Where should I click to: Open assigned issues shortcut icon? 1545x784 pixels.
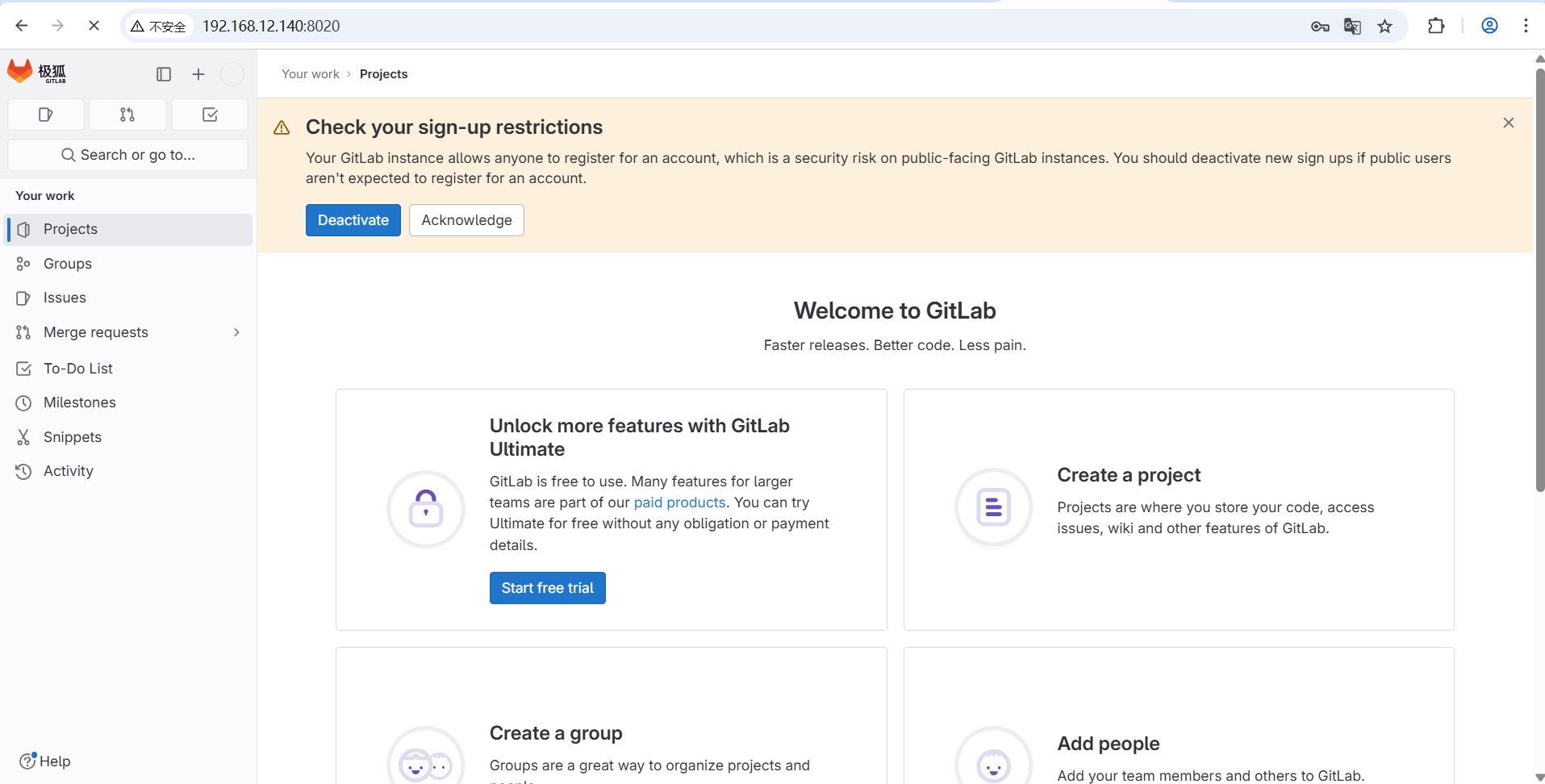tap(46, 115)
